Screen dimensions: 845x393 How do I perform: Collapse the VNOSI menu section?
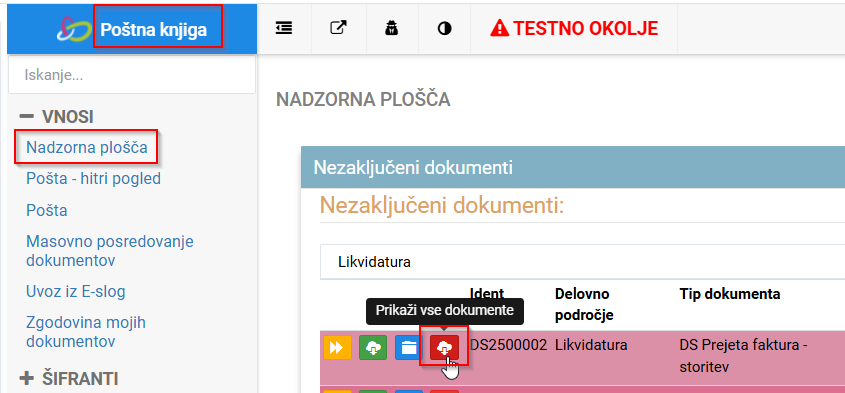point(57,116)
